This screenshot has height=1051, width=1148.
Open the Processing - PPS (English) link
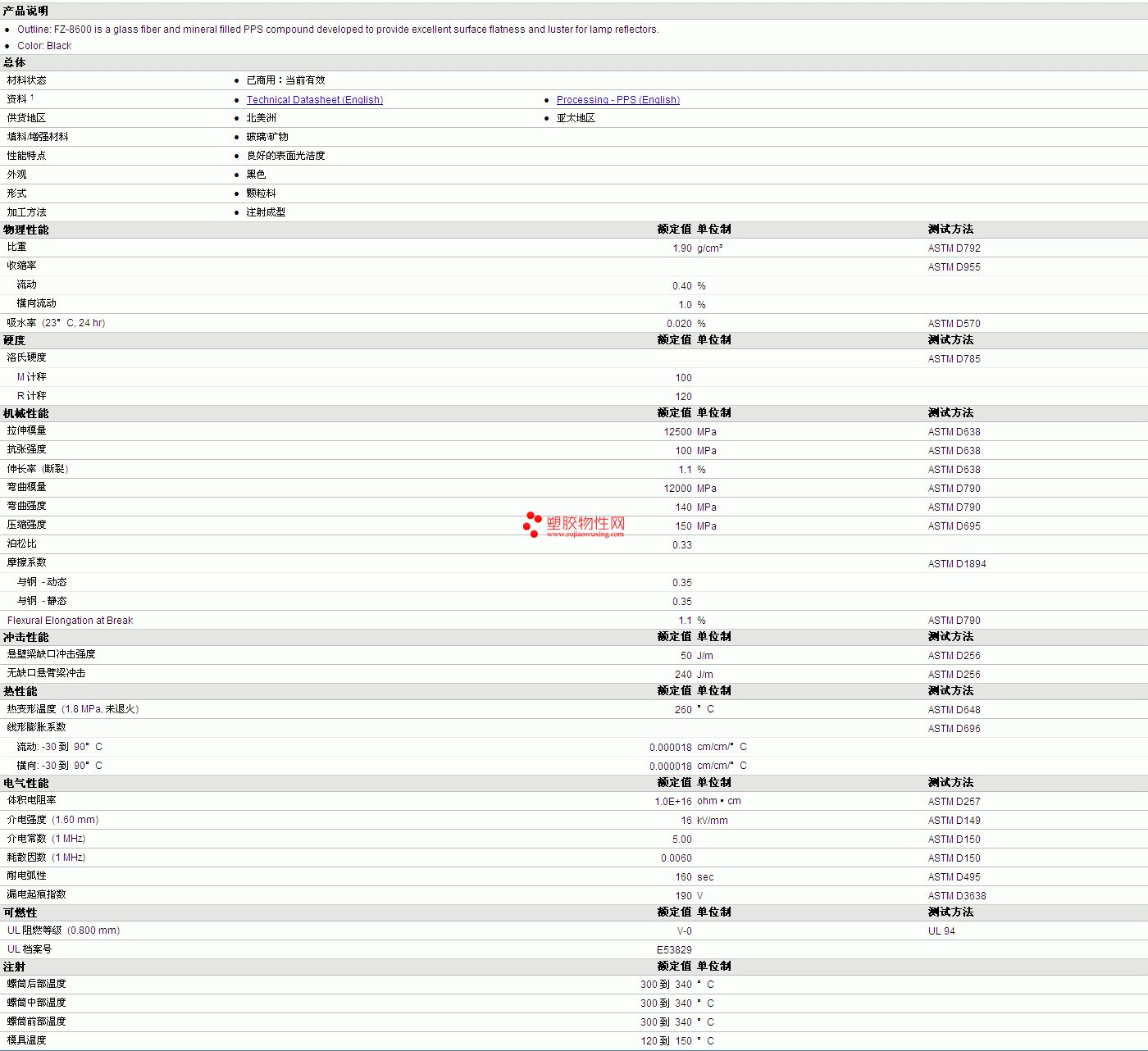pos(617,100)
